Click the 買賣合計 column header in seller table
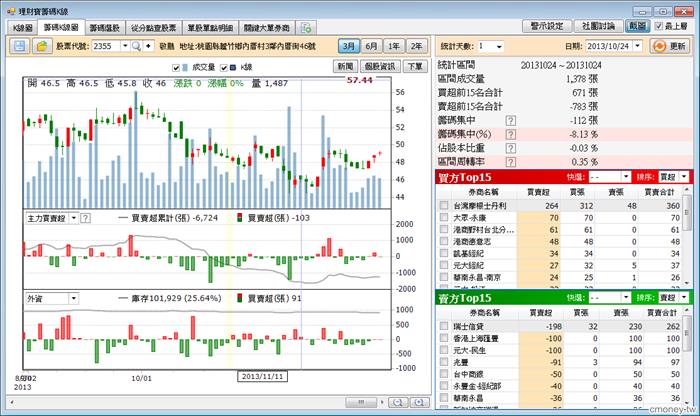Image resolution: width=700 pixels, height=416 pixels. [662, 312]
